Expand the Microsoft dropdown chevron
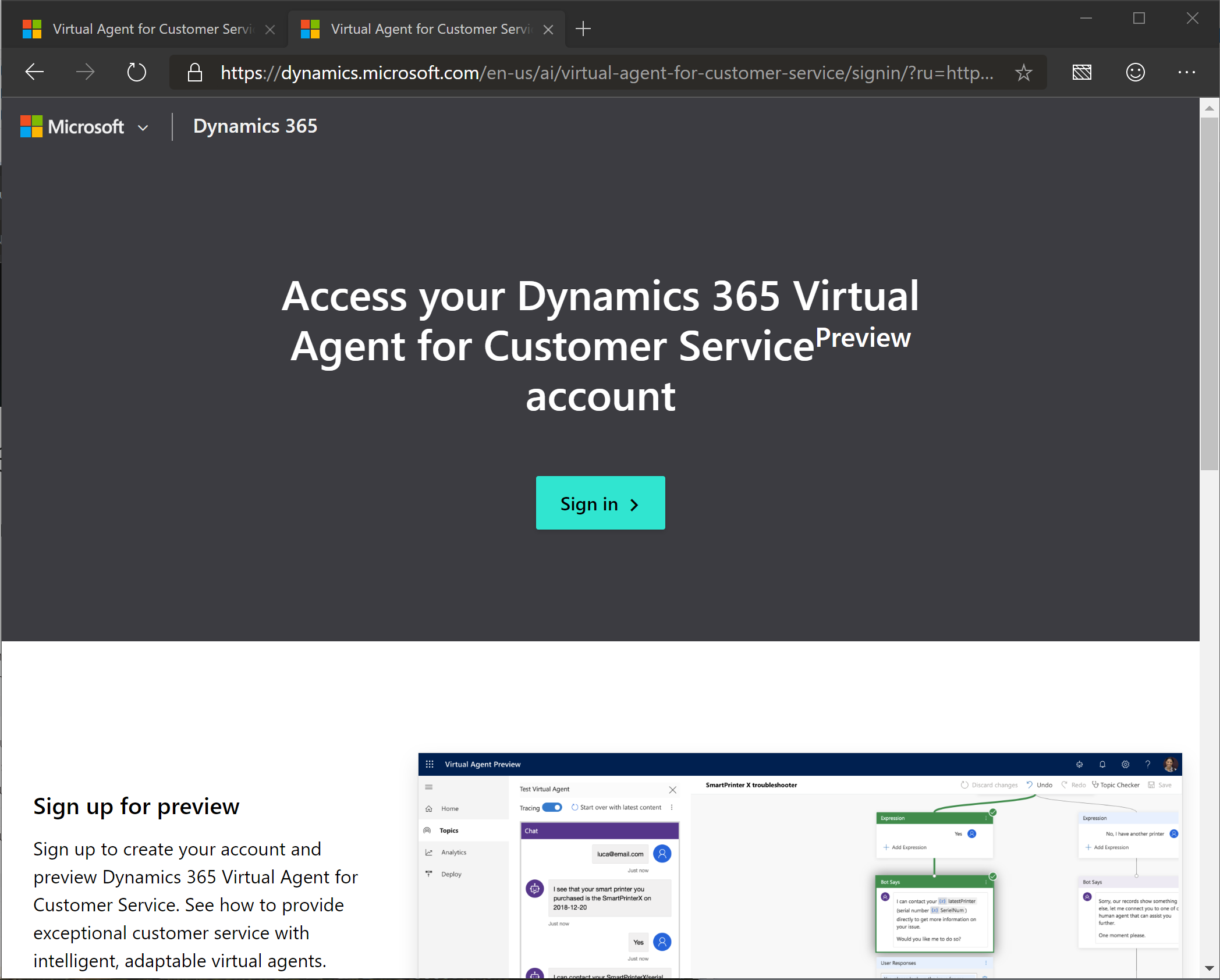This screenshot has width=1220, height=980. pyautogui.click(x=143, y=127)
